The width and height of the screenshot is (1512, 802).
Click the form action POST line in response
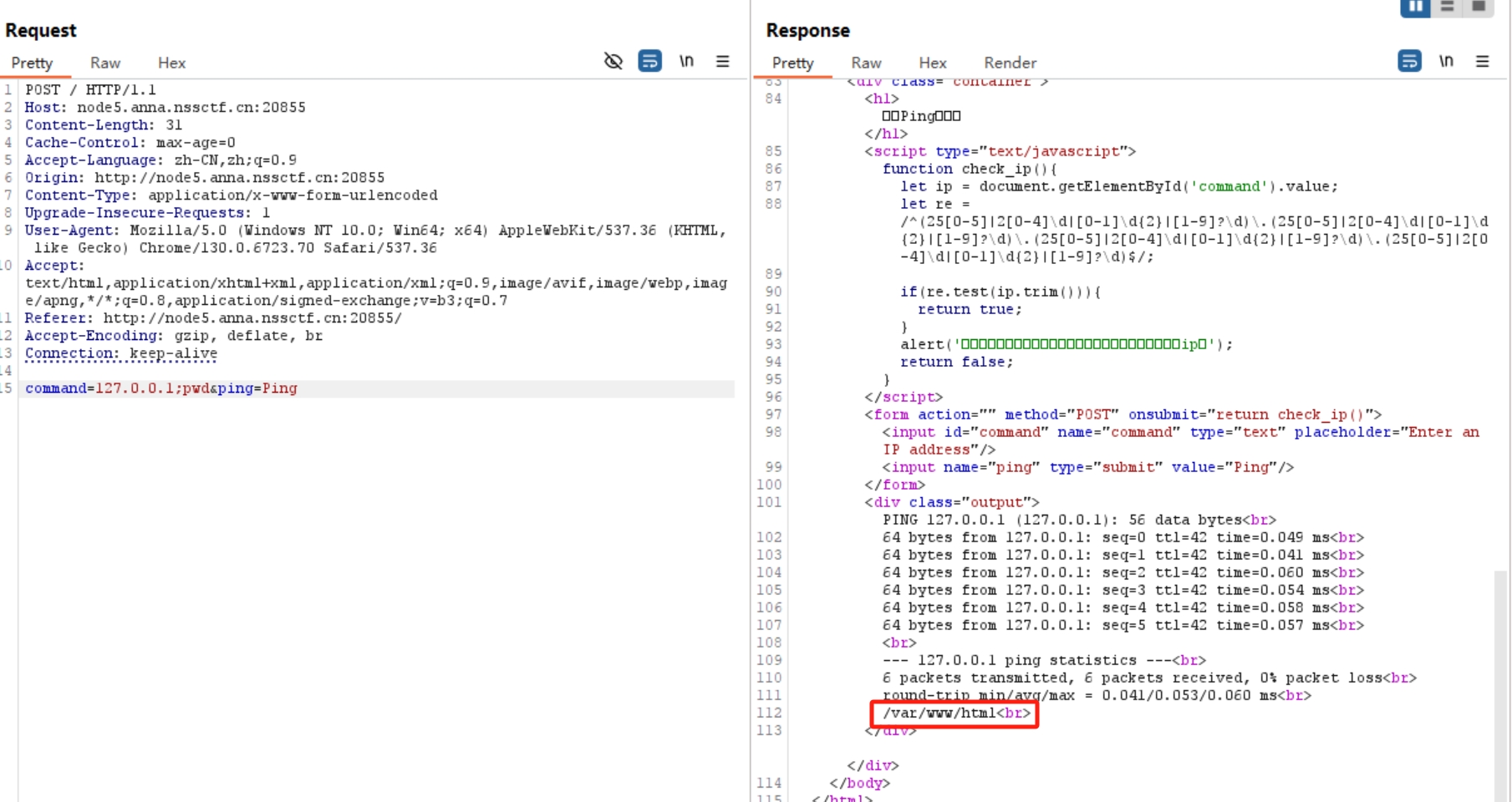(x=1123, y=414)
